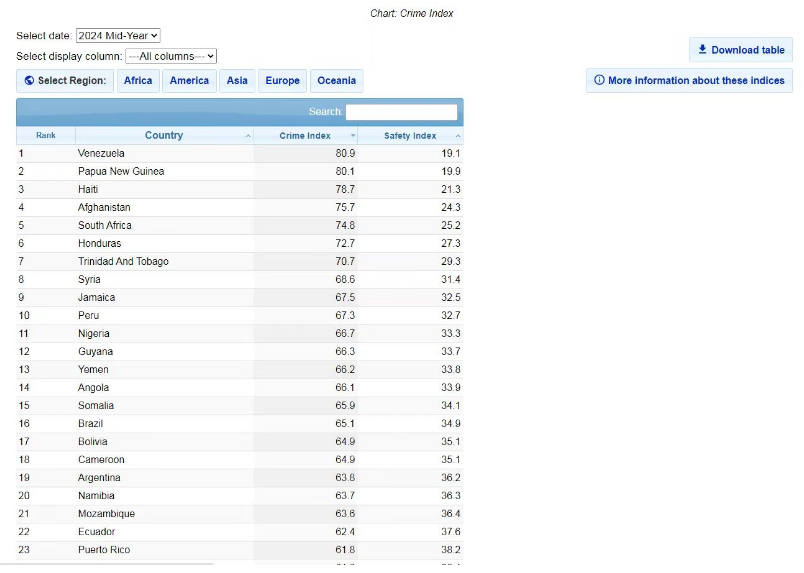Filter table by America region
This screenshot has height=573, width=804.
click(x=189, y=81)
